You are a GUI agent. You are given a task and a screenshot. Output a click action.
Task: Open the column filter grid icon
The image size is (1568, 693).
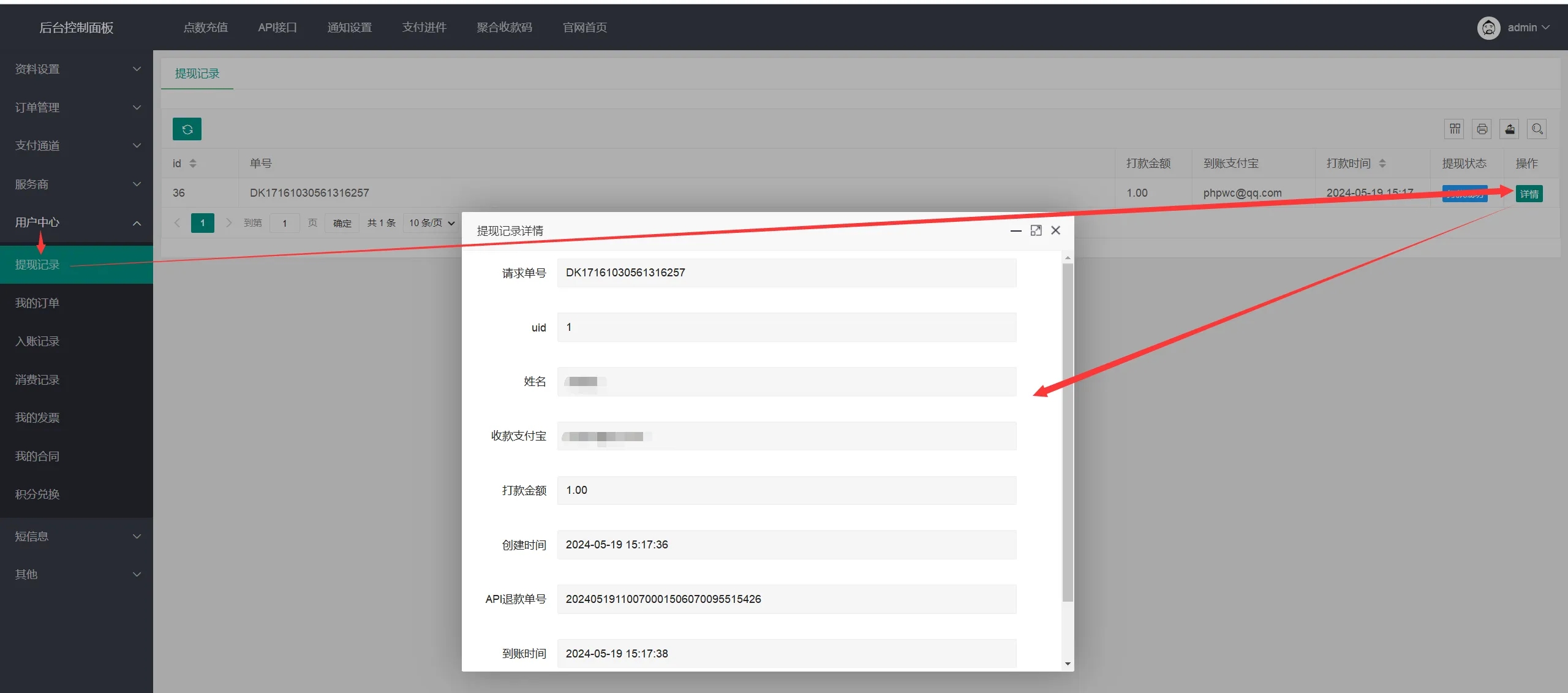tap(1455, 129)
